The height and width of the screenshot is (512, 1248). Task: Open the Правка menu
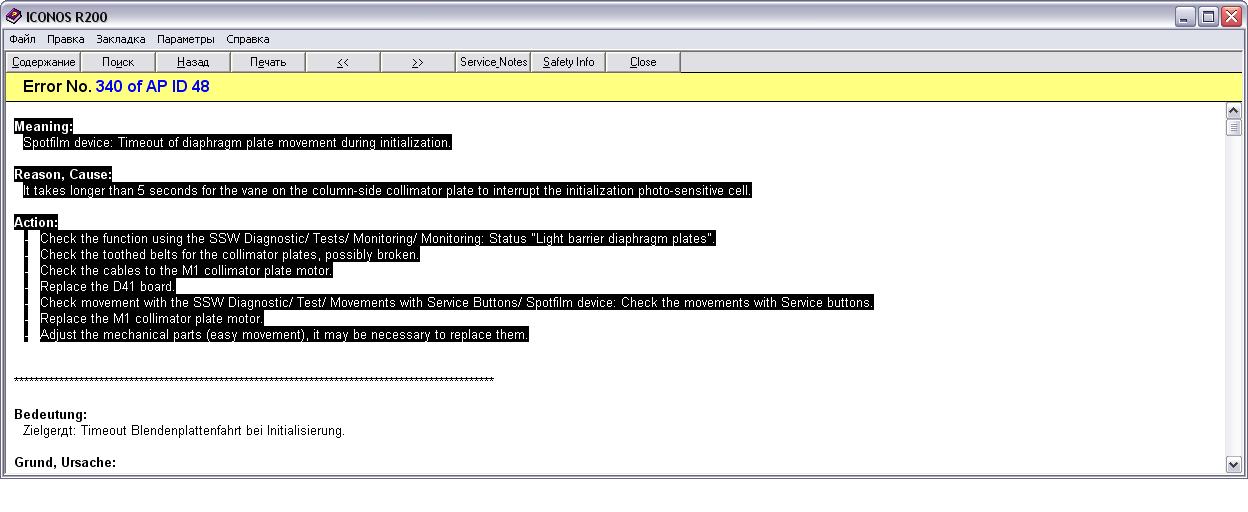point(66,39)
